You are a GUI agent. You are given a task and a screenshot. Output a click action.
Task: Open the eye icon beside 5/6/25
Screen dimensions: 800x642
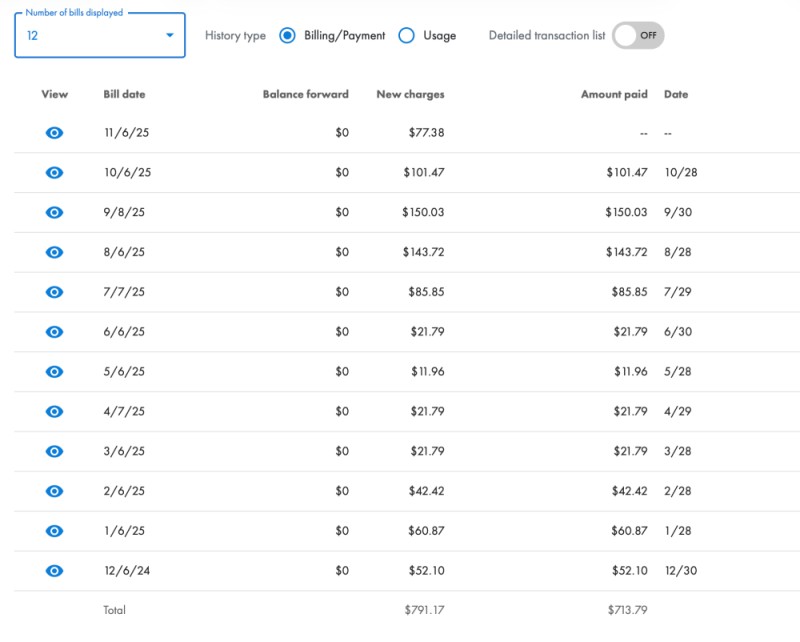53,371
